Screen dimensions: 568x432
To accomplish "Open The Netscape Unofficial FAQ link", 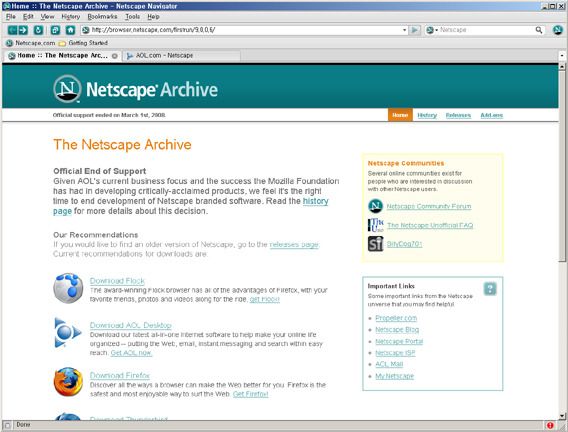I will pos(430,225).
